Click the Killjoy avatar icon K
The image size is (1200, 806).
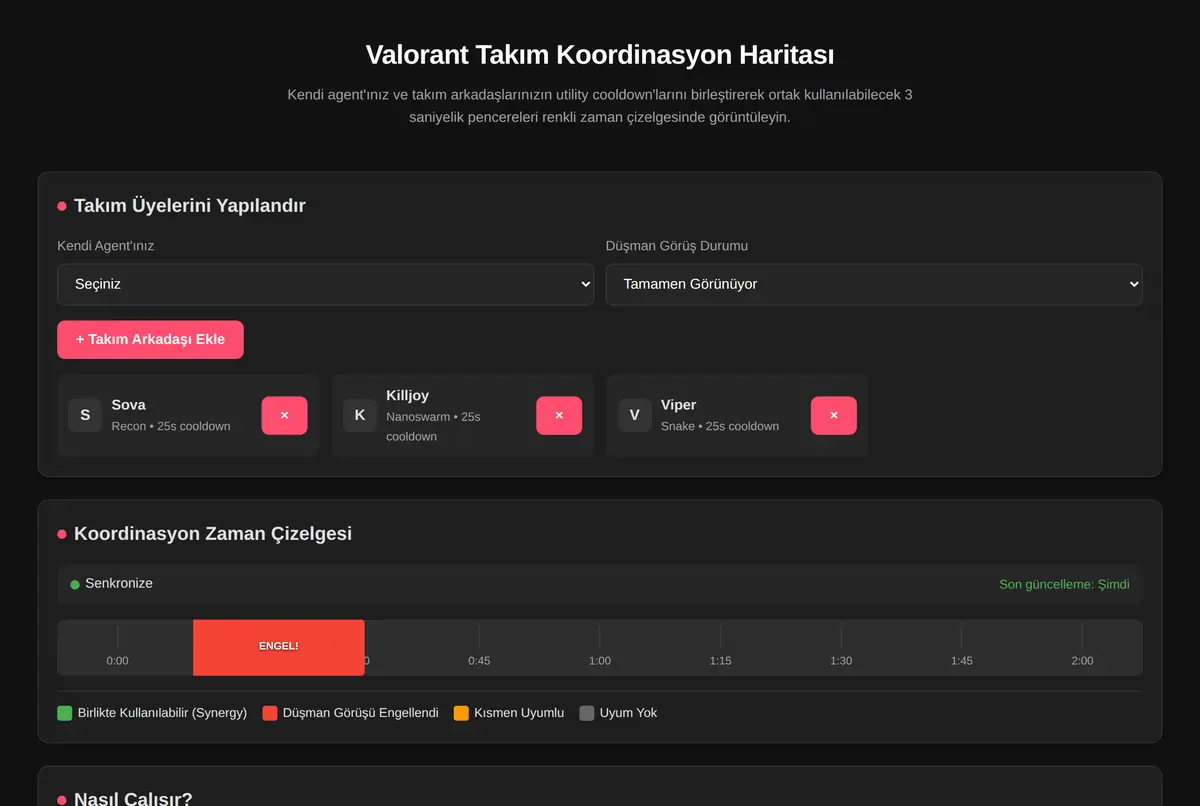coord(360,415)
